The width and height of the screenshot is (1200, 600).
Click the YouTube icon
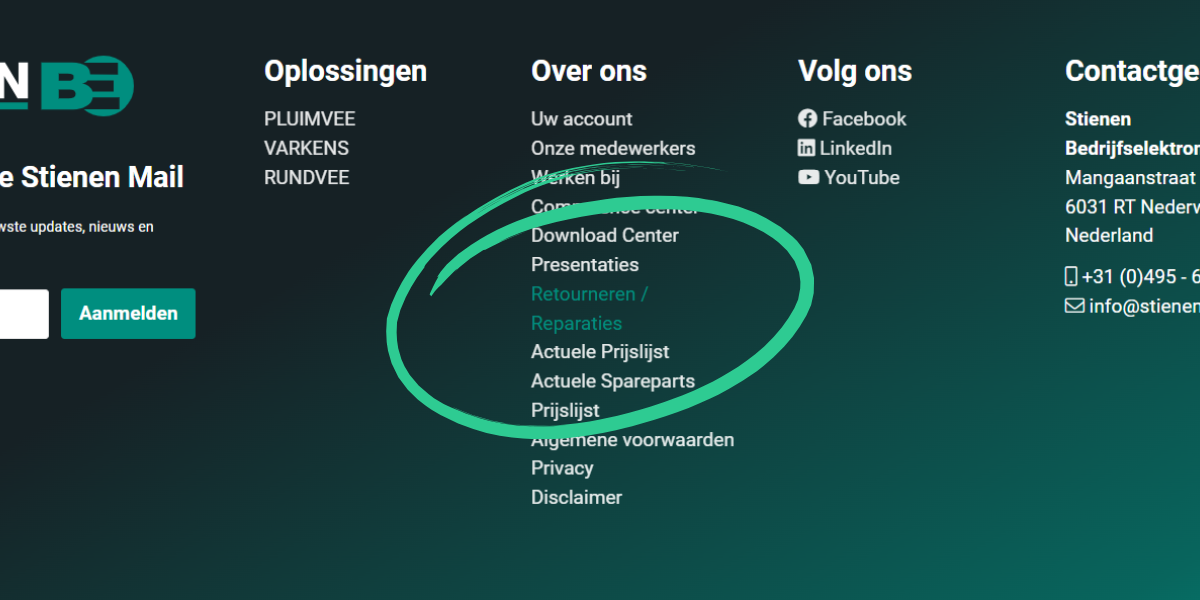(808, 178)
